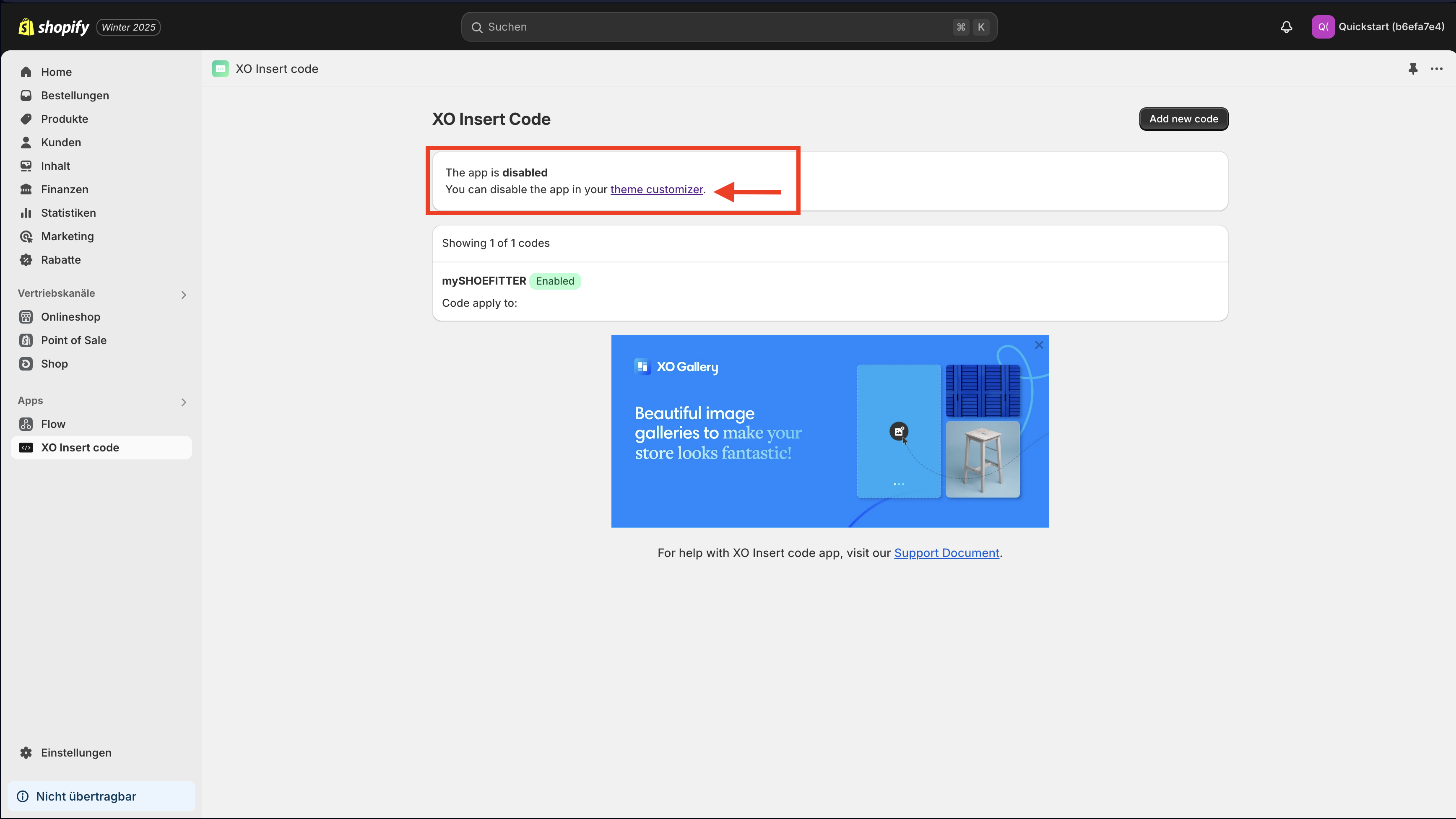Click the Enabled status badge
1456x819 pixels.
click(554, 281)
